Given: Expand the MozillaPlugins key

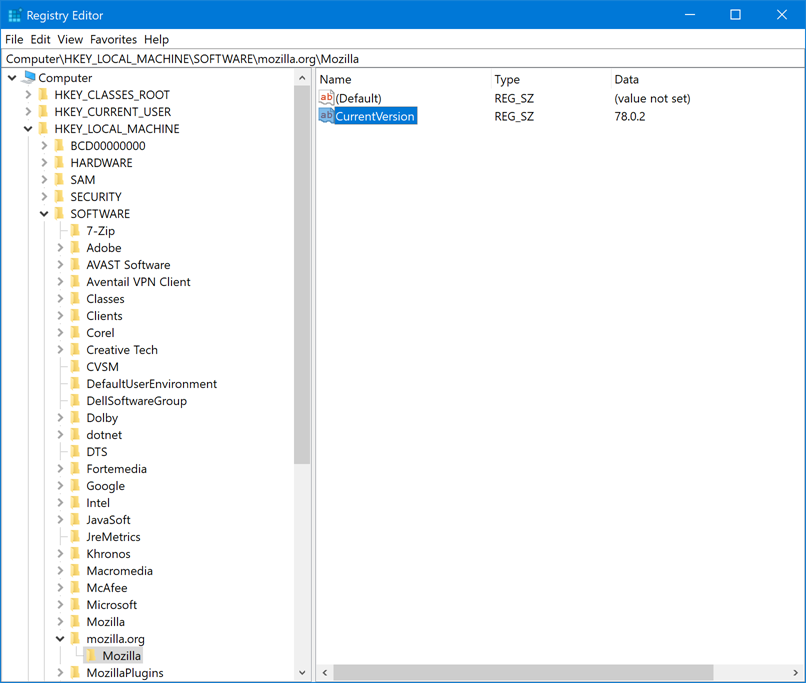Looking at the screenshot, I should [59, 672].
